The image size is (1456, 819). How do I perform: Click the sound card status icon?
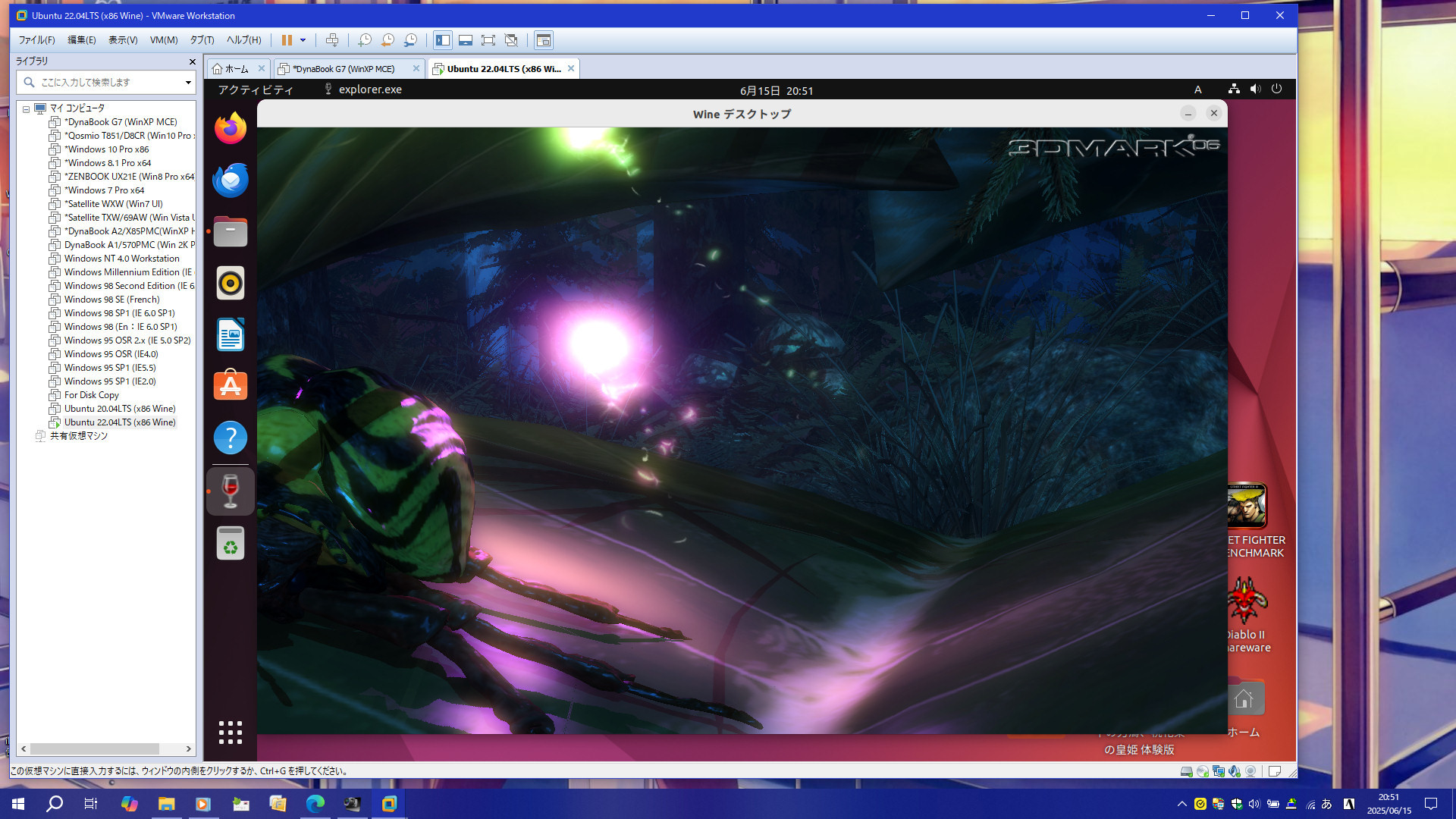pos(1235,771)
